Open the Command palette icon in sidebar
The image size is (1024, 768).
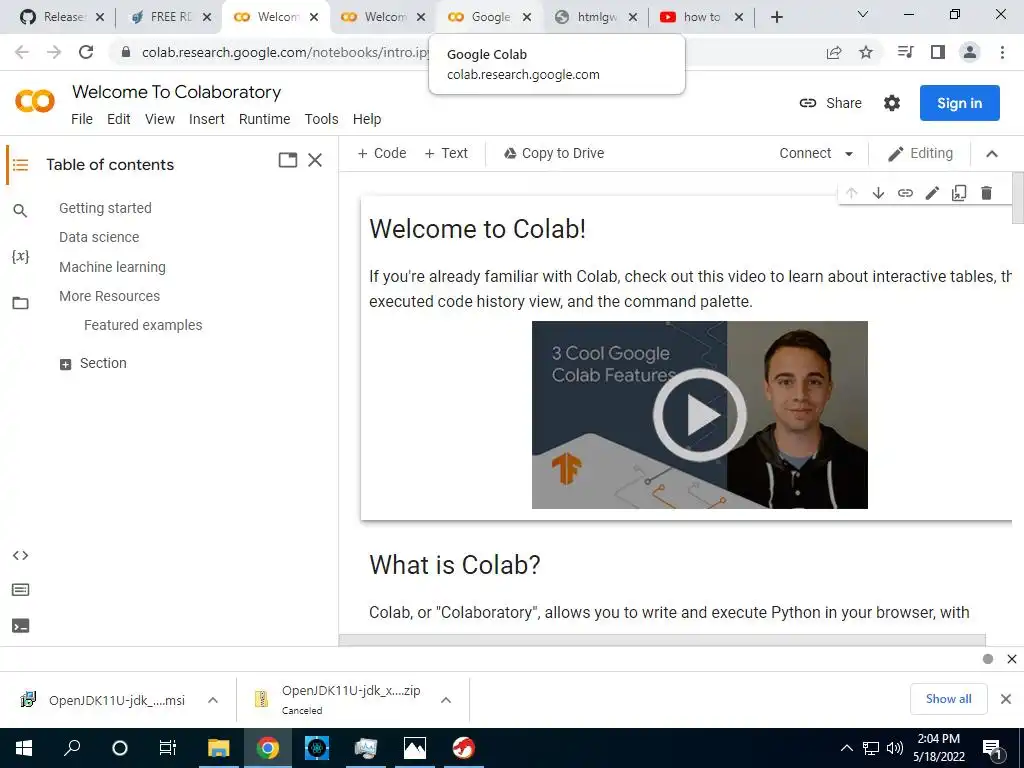coord(20,590)
